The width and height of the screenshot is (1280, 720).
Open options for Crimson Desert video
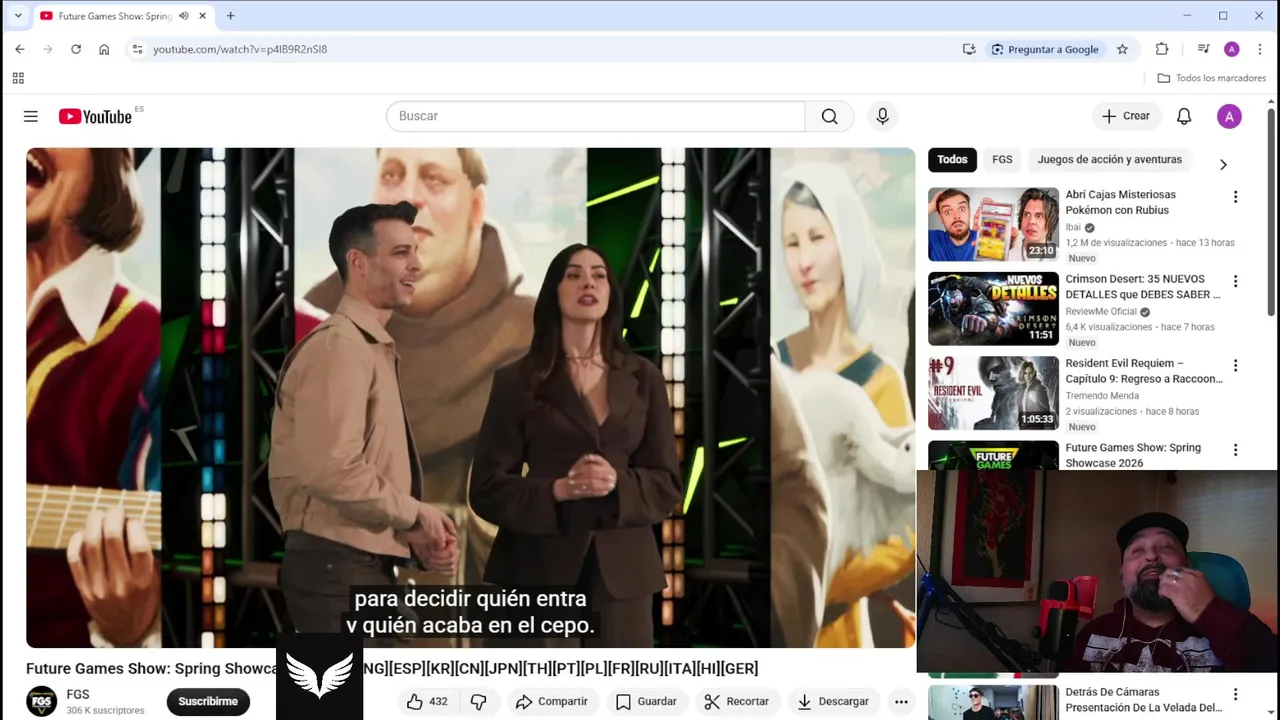coord(1235,281)
